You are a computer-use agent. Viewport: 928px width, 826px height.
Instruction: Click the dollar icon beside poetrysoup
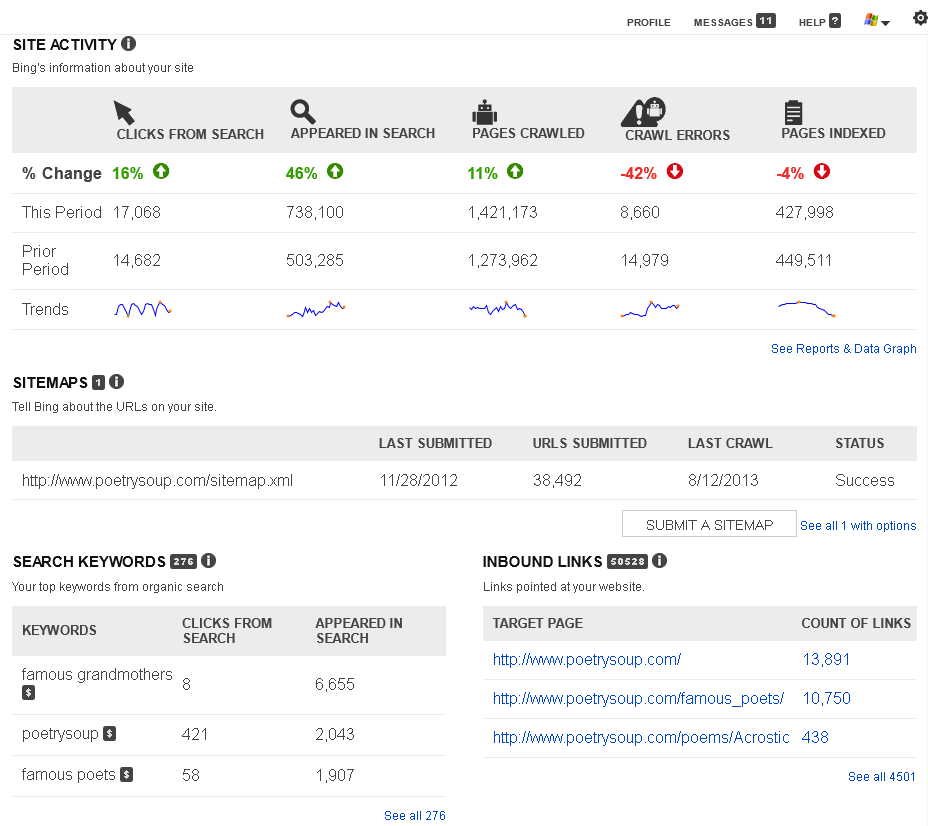click(109, 734)
